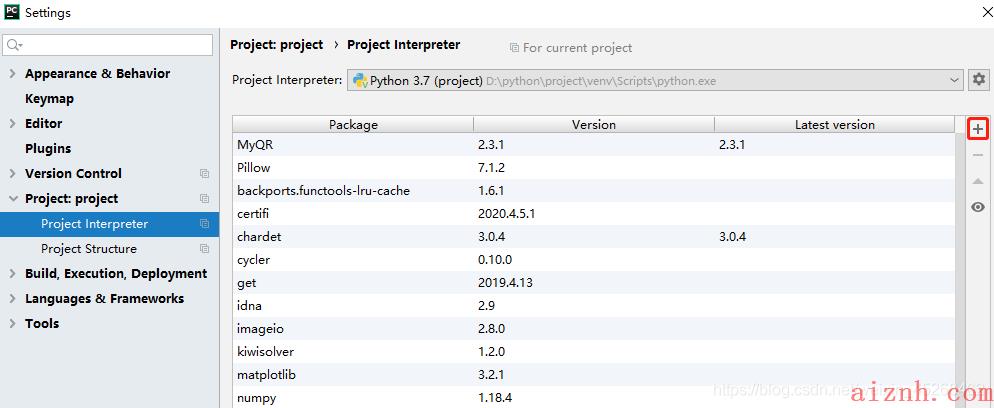The image size is (994, 408).
Task: Click latest version 2.3.1 for MyQR
Action: pos(732,144)
